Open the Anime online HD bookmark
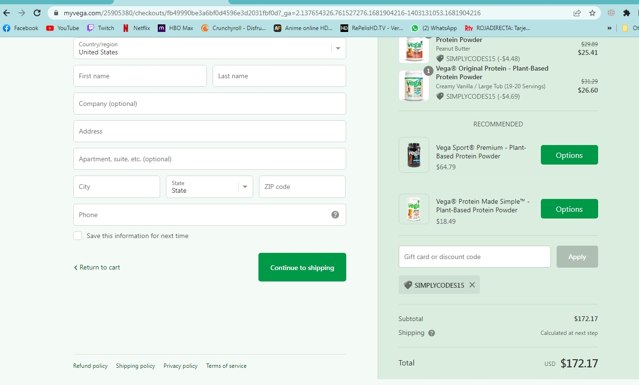 [x=303, y=28]
